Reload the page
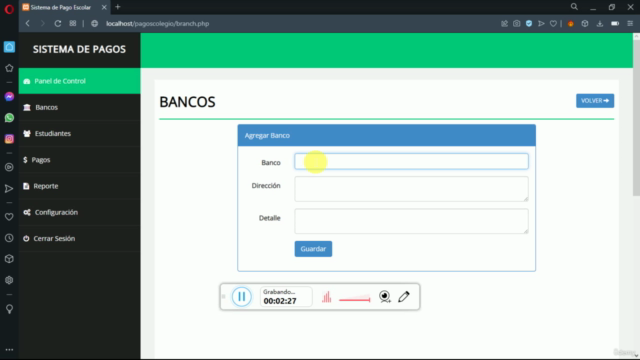The height and width of the screenshot is (360, 640). [58, 24]
